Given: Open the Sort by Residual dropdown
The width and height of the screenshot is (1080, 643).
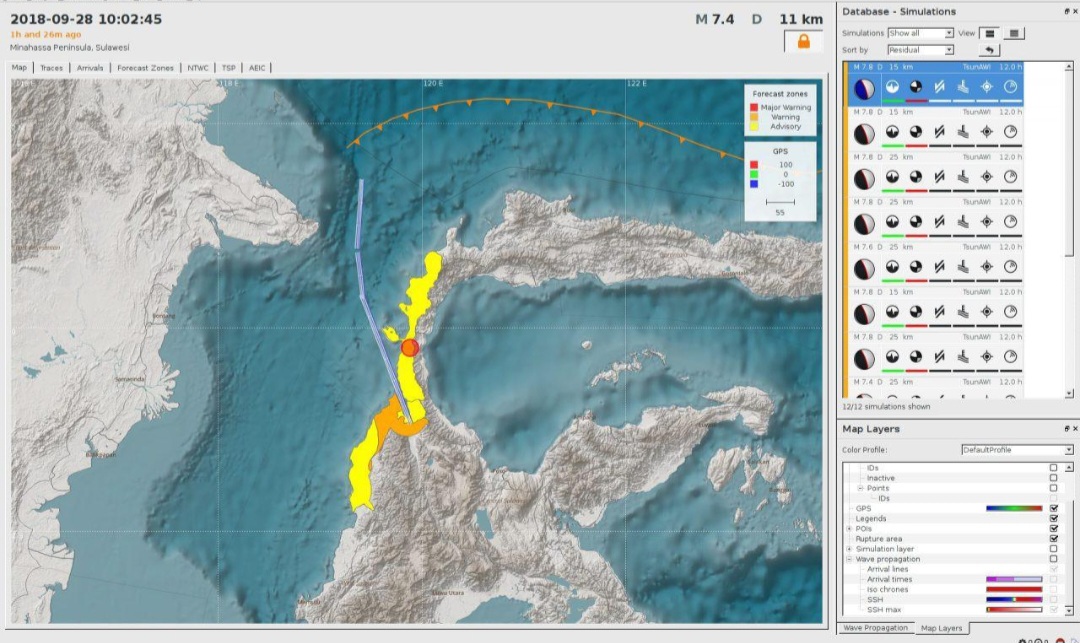Looking at the screenshot, I should coord(920,50).
